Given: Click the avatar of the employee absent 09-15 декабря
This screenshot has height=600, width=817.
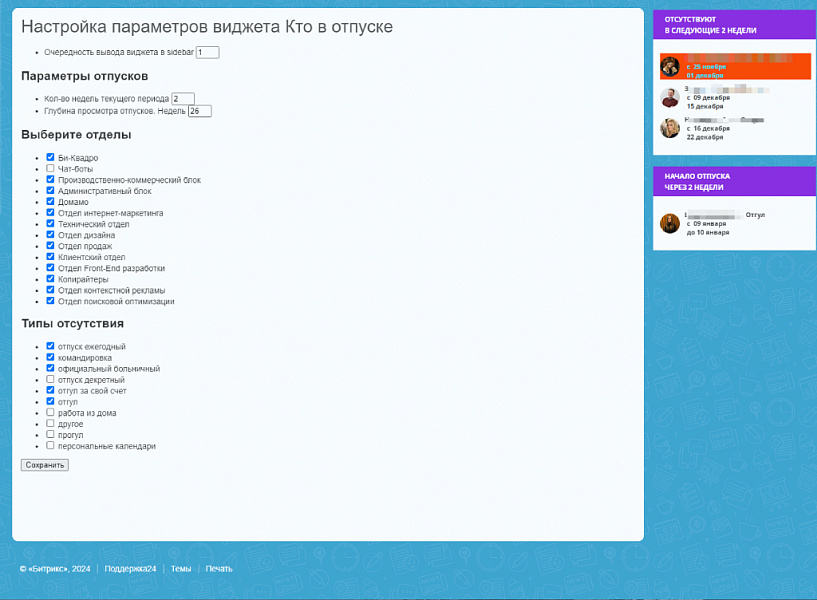Looking at the screenshot, I should click(668, 97).
